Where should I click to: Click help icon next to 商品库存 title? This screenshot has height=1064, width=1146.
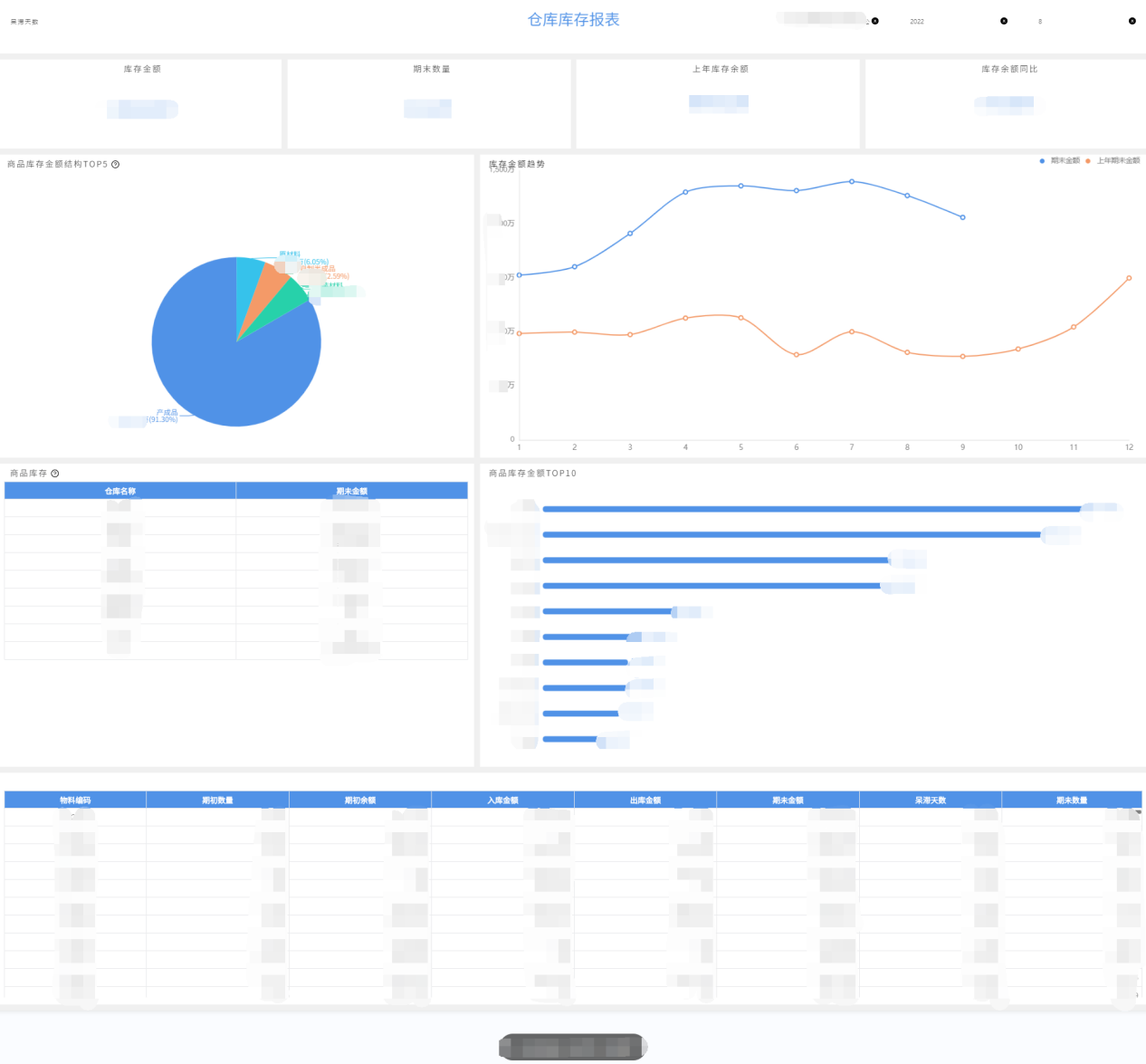(55, 474)
